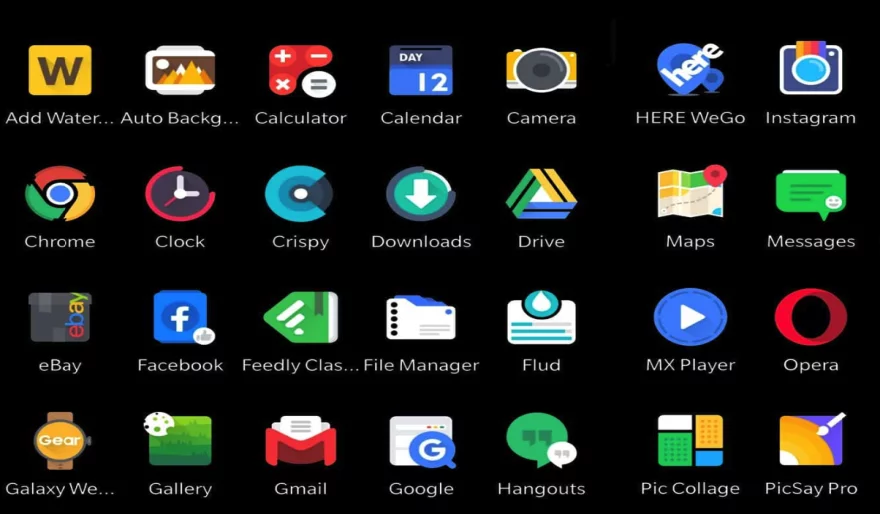880x514 pixels.
Task: Launch the Auto Background app icon
Action: (180, 70)
